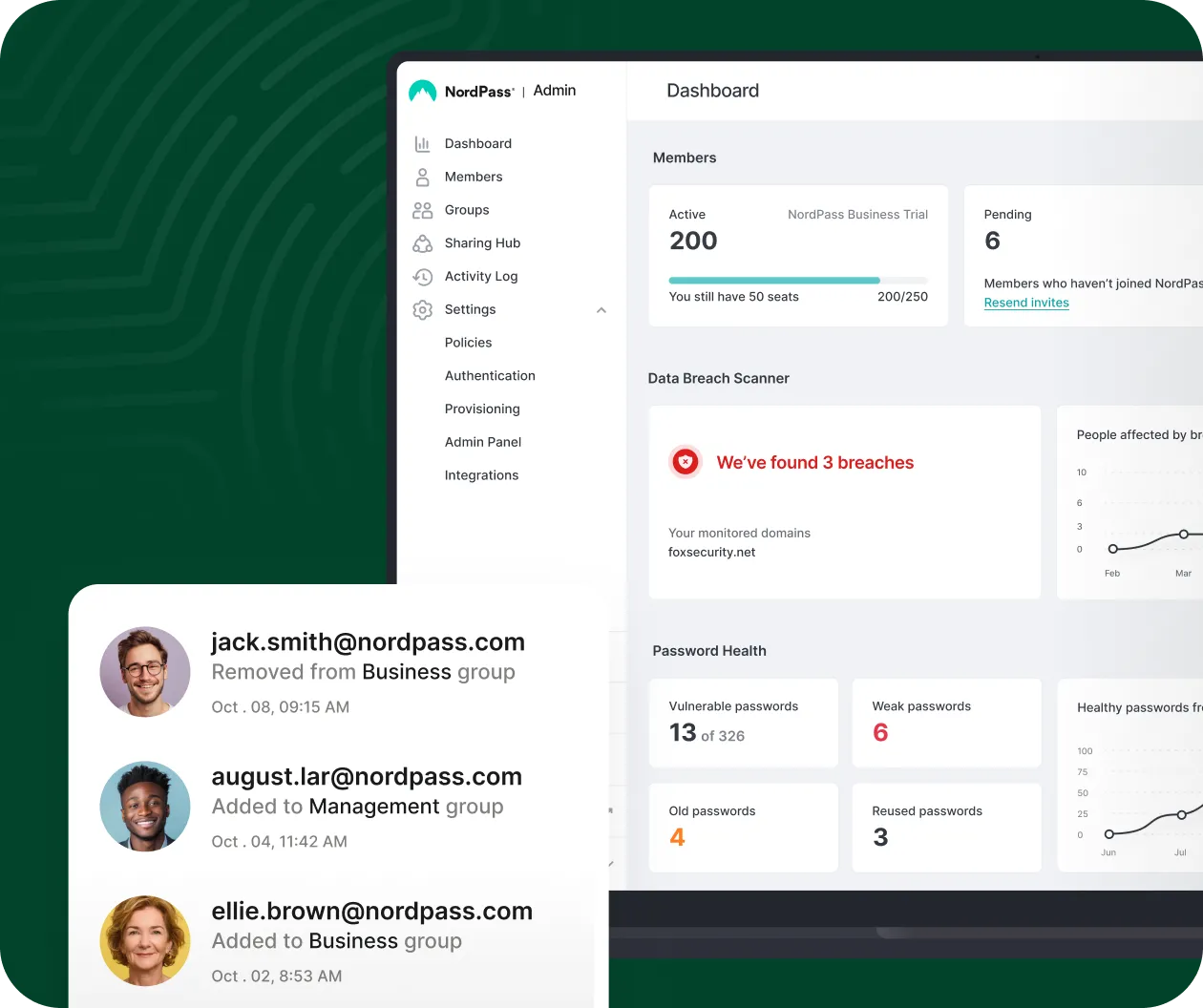1203x1008 pixels.
Task: Open jack.smith@nordpass.com profile picture
Action: [144, 671]
